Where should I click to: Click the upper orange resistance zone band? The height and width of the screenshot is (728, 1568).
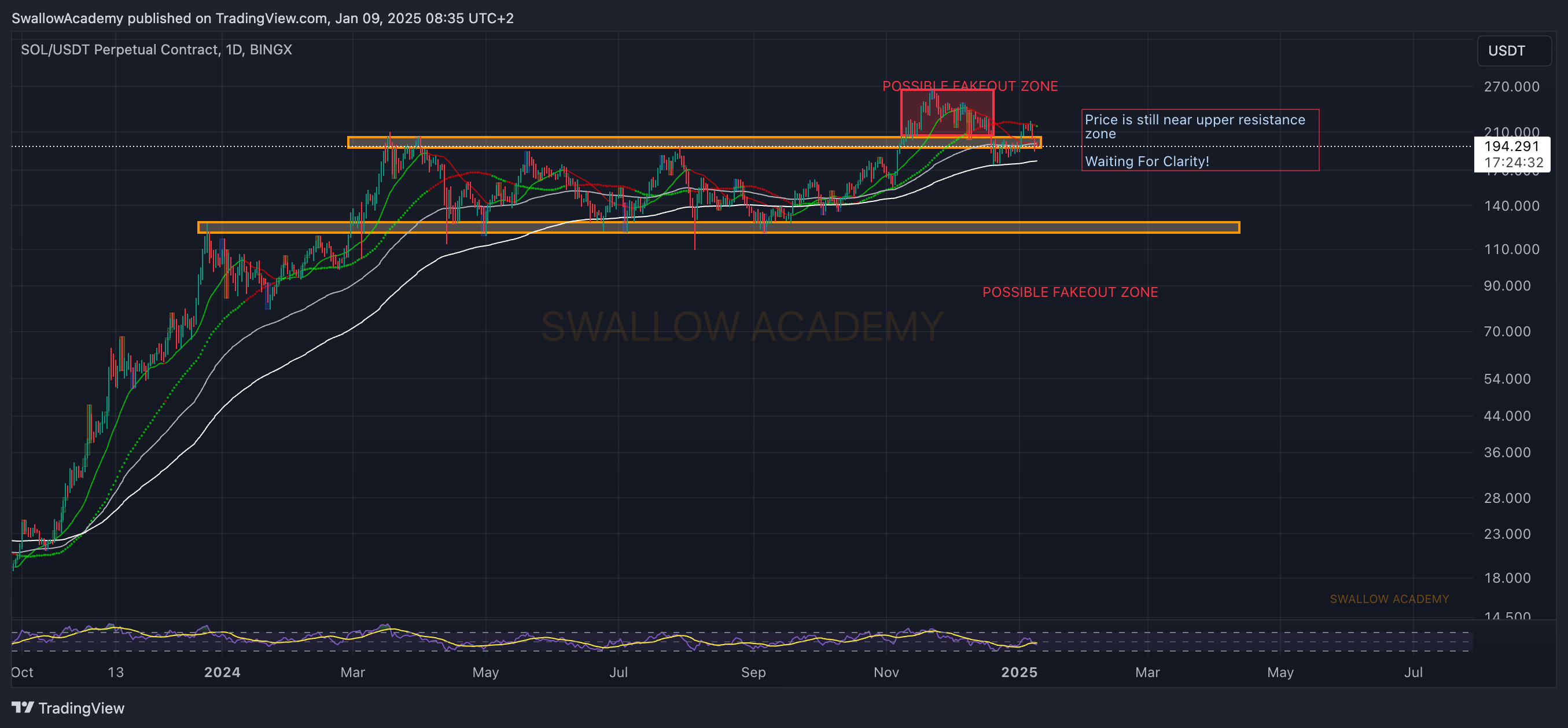(x=694, y=142)
